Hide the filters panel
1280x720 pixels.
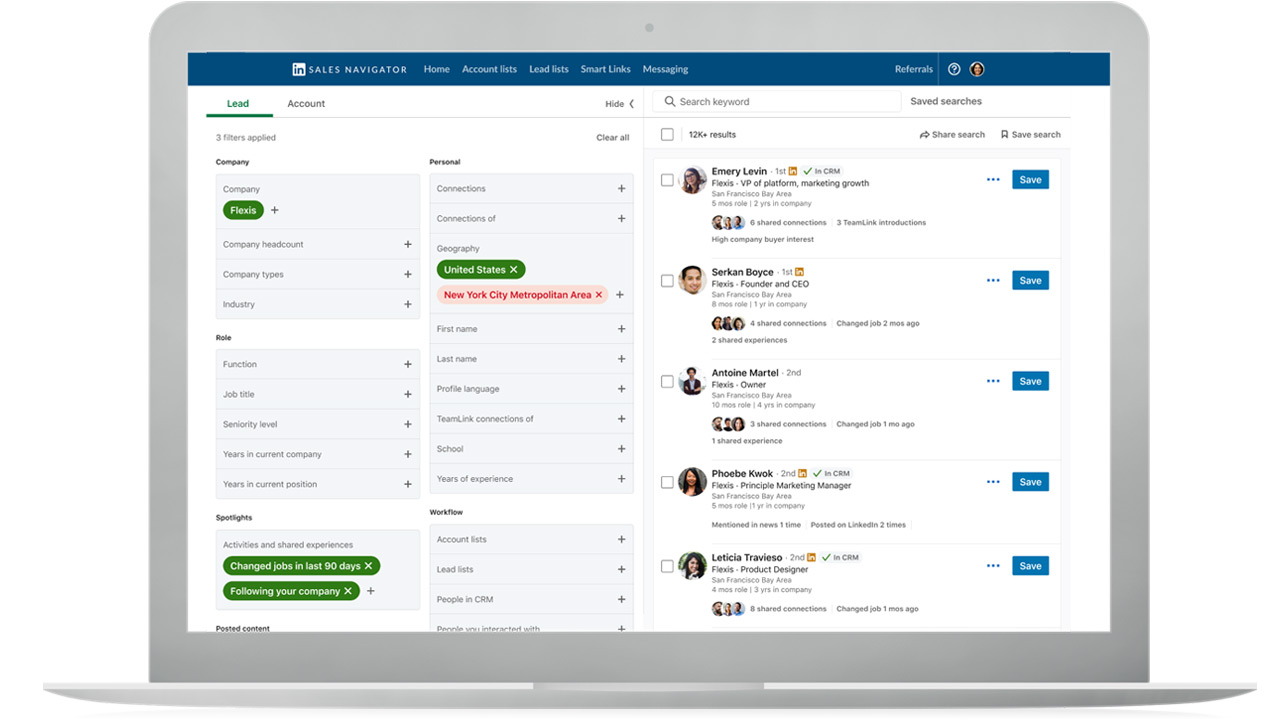(x=619, y=104)
